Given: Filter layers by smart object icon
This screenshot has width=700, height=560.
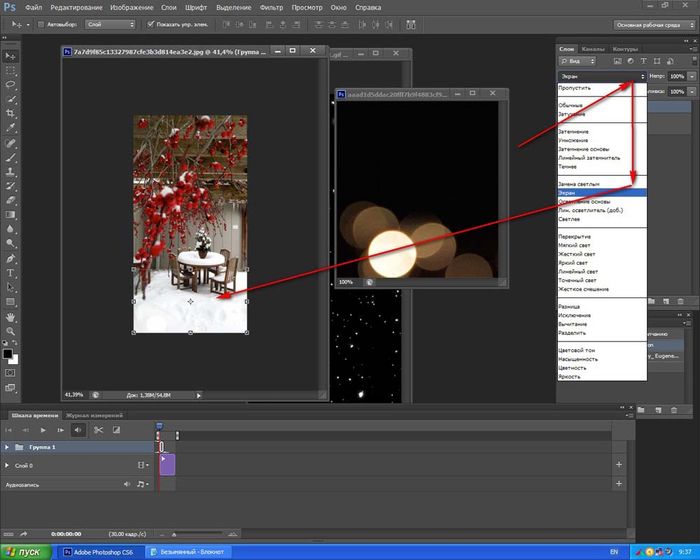Looking at the screenshot, I should point(670,61).
